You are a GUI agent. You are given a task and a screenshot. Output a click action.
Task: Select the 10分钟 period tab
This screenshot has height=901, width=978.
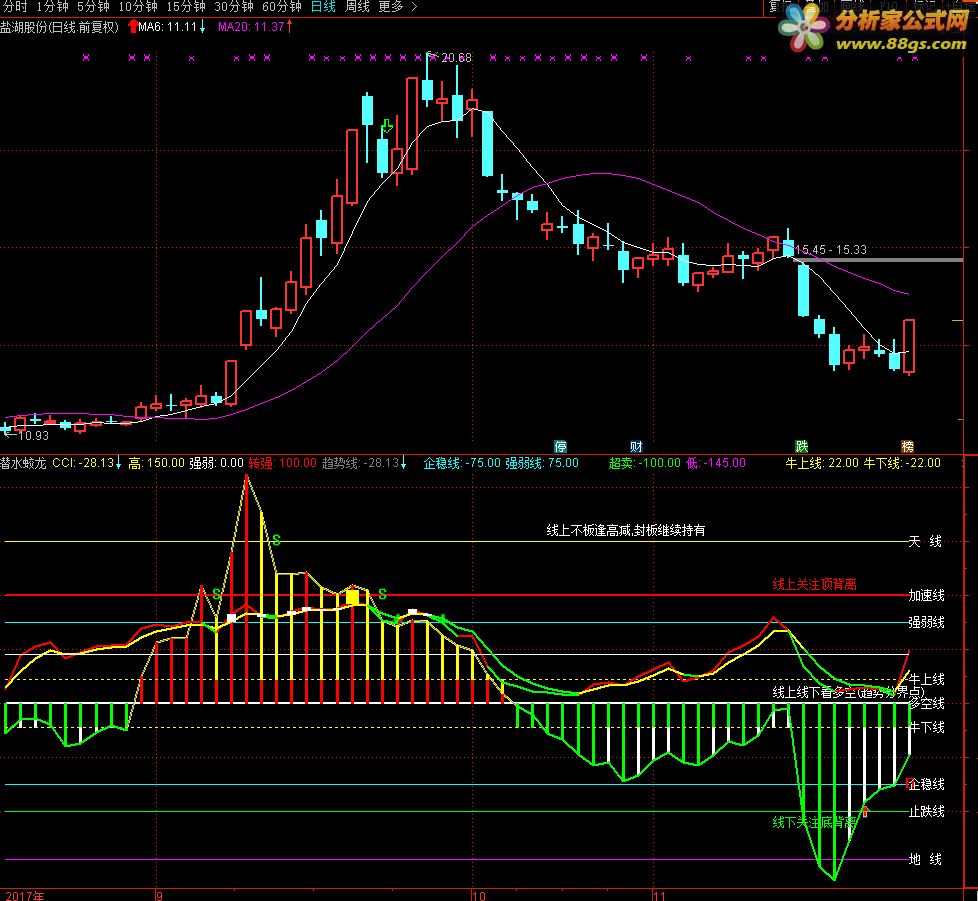[x=138, y=7]
